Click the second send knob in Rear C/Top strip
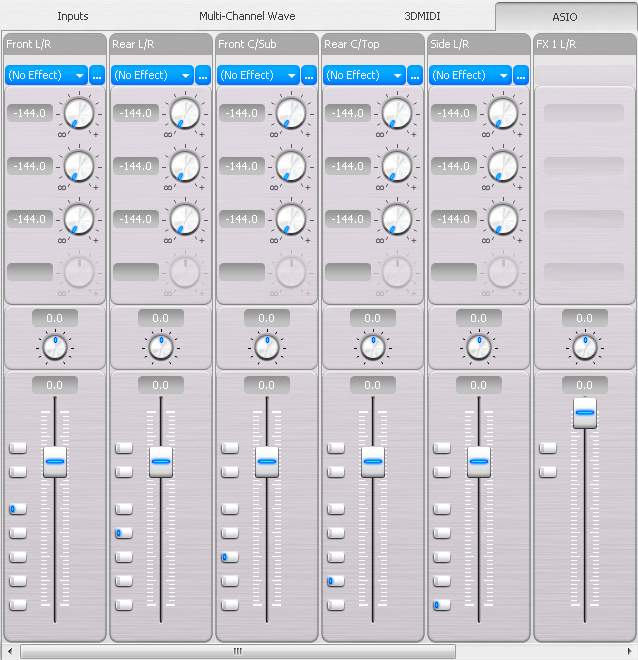638x660 pixels. coord(396,166)
